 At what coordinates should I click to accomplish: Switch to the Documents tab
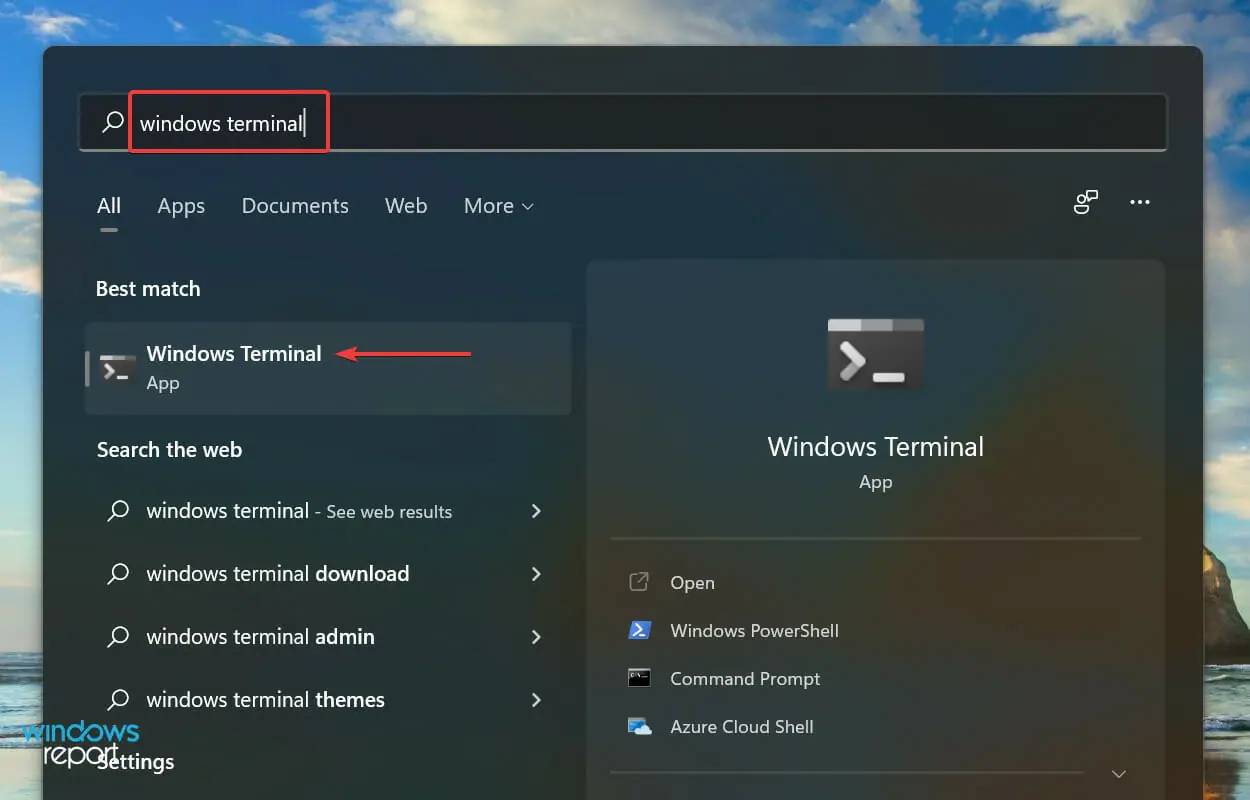pos(295,206)
